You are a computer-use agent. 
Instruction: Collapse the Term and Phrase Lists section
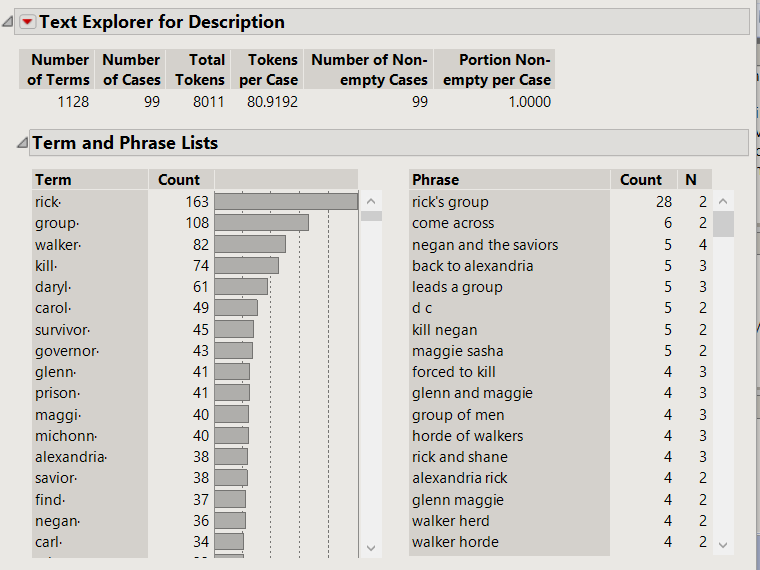pos(22,144)
